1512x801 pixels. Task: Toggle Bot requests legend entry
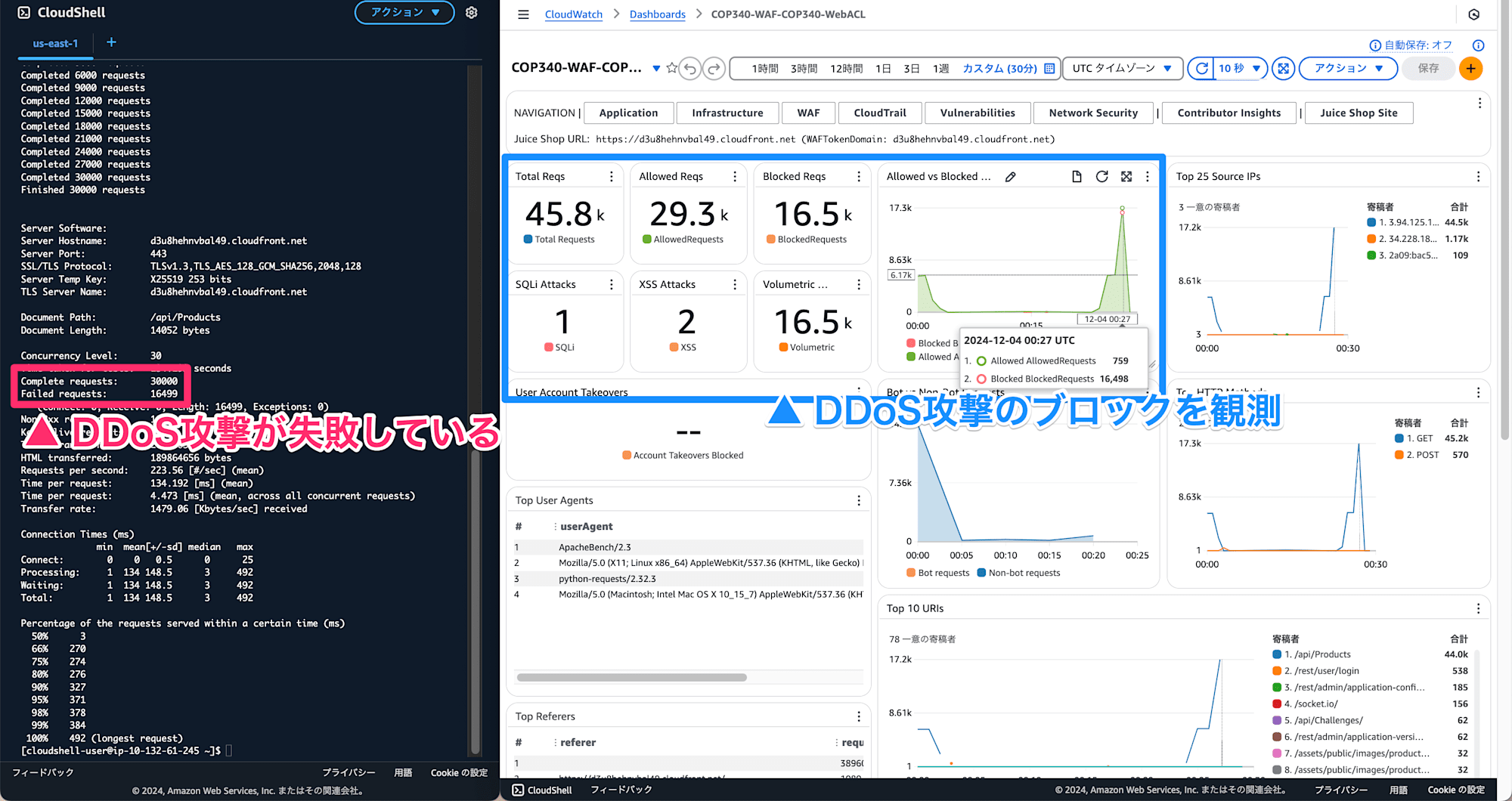tap(937, 573)
